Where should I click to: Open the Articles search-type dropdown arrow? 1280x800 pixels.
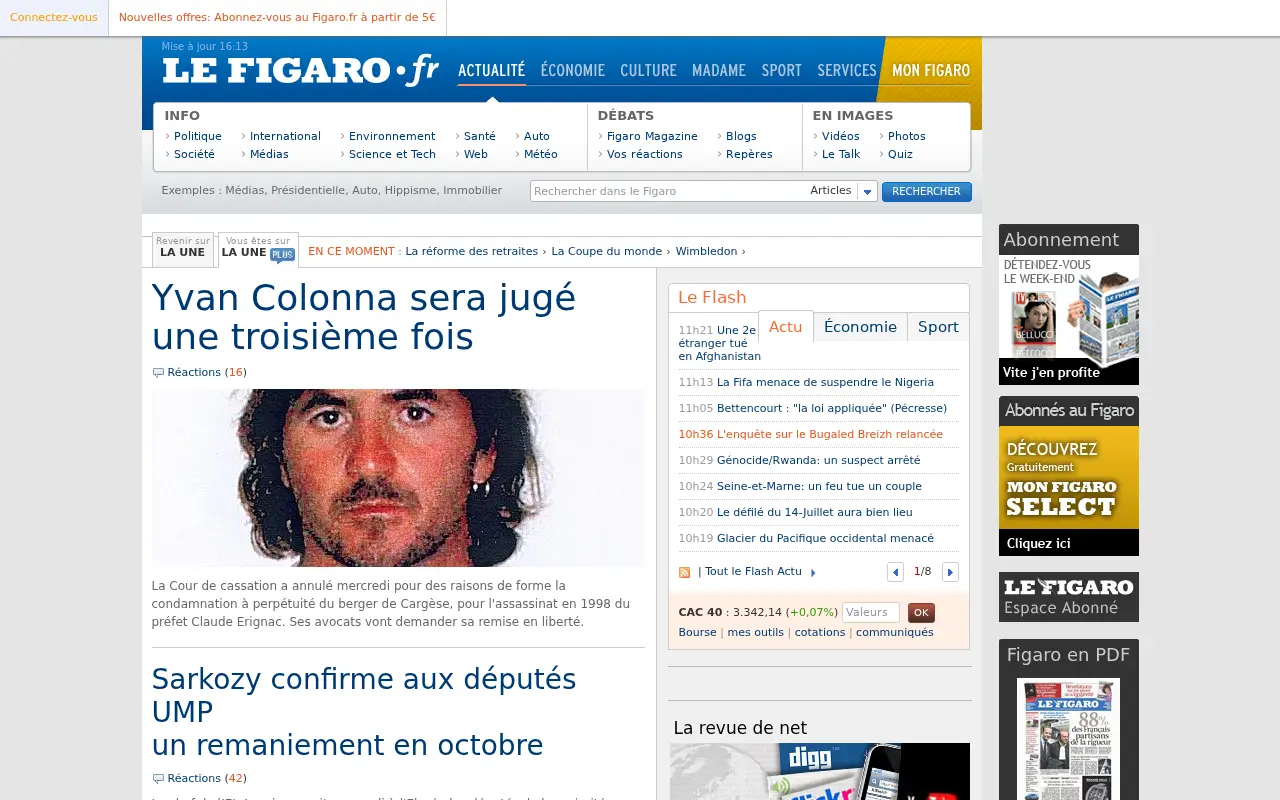click(x=867, y=191)
